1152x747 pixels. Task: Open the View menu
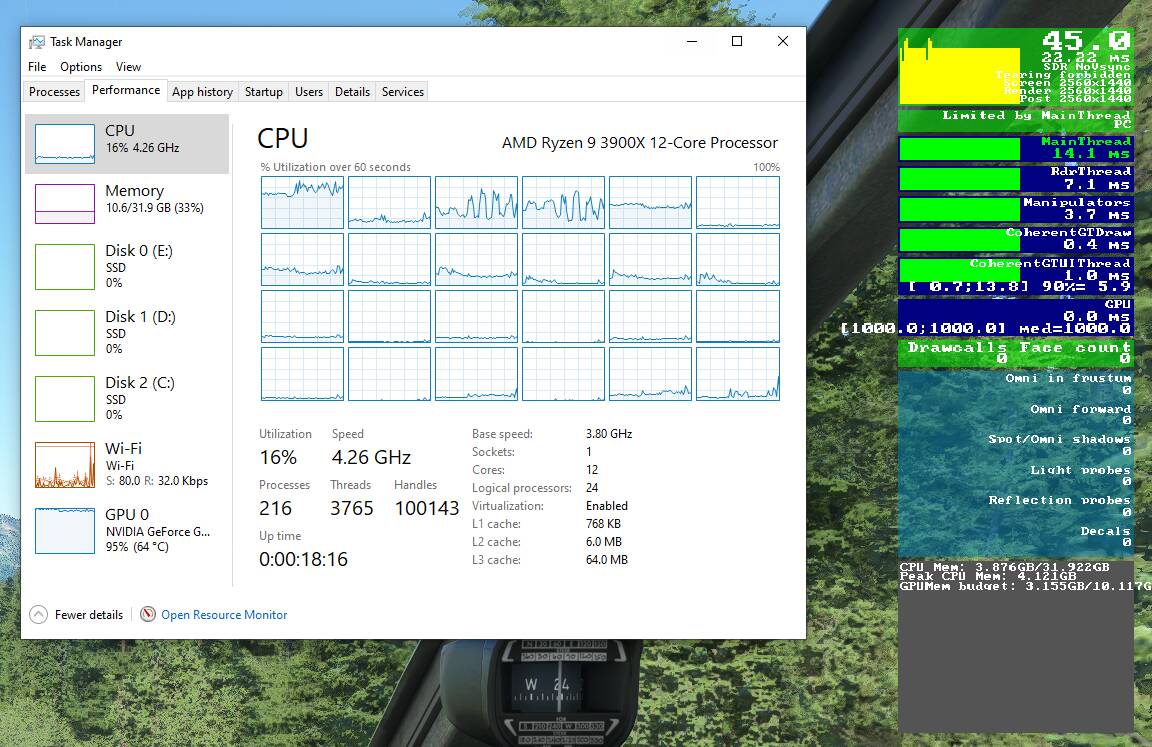click(x=128, y=67)
